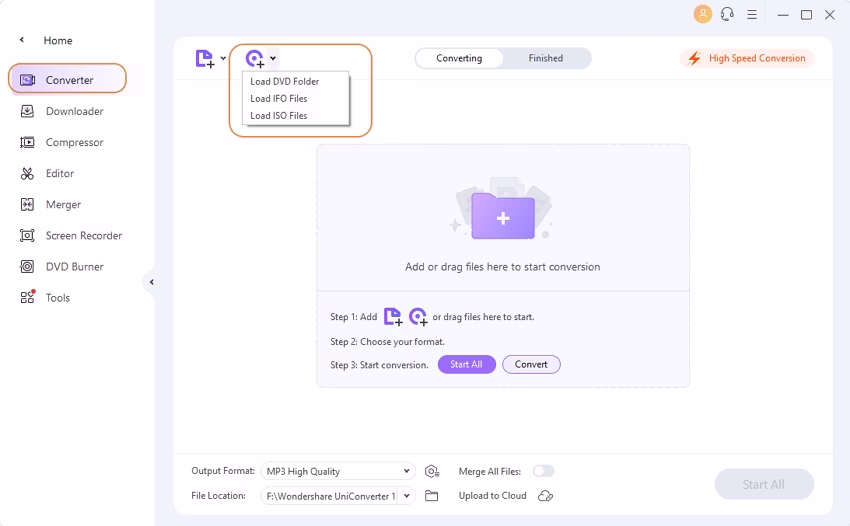
Task: Expand the File Location dropdown
Action: (407, 495)
